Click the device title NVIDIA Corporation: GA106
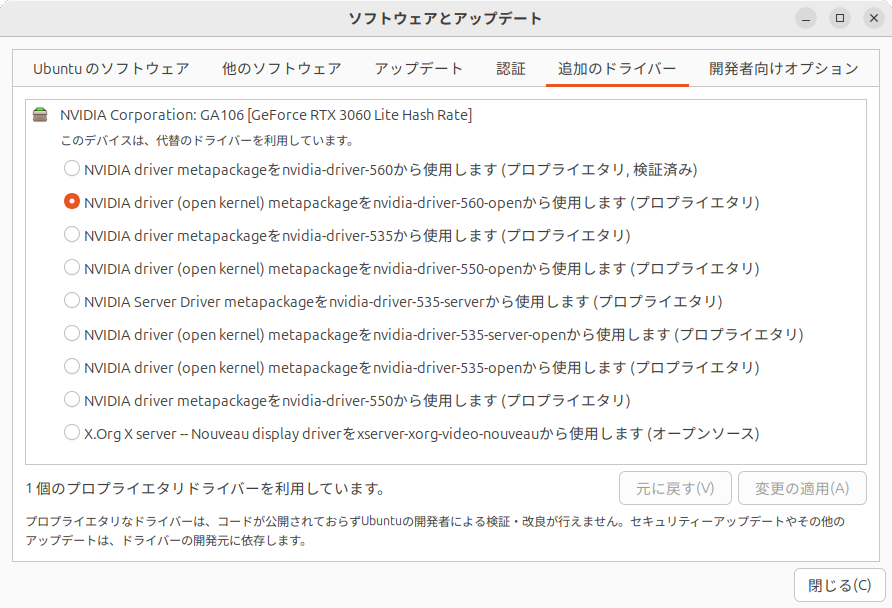Viewport: 892px width, 608px height. tap(266, 115)
